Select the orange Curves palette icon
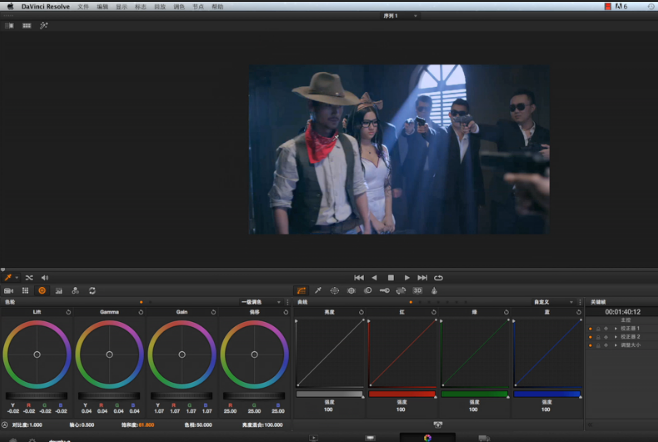This screenshot has width=658, height=442. (301, 290)
